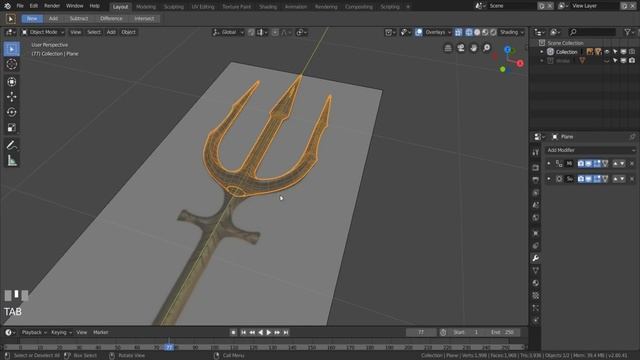Open the Keying dropdown in timeline
This screenshot has width=640, height=360.
click(x=61, y=332)
